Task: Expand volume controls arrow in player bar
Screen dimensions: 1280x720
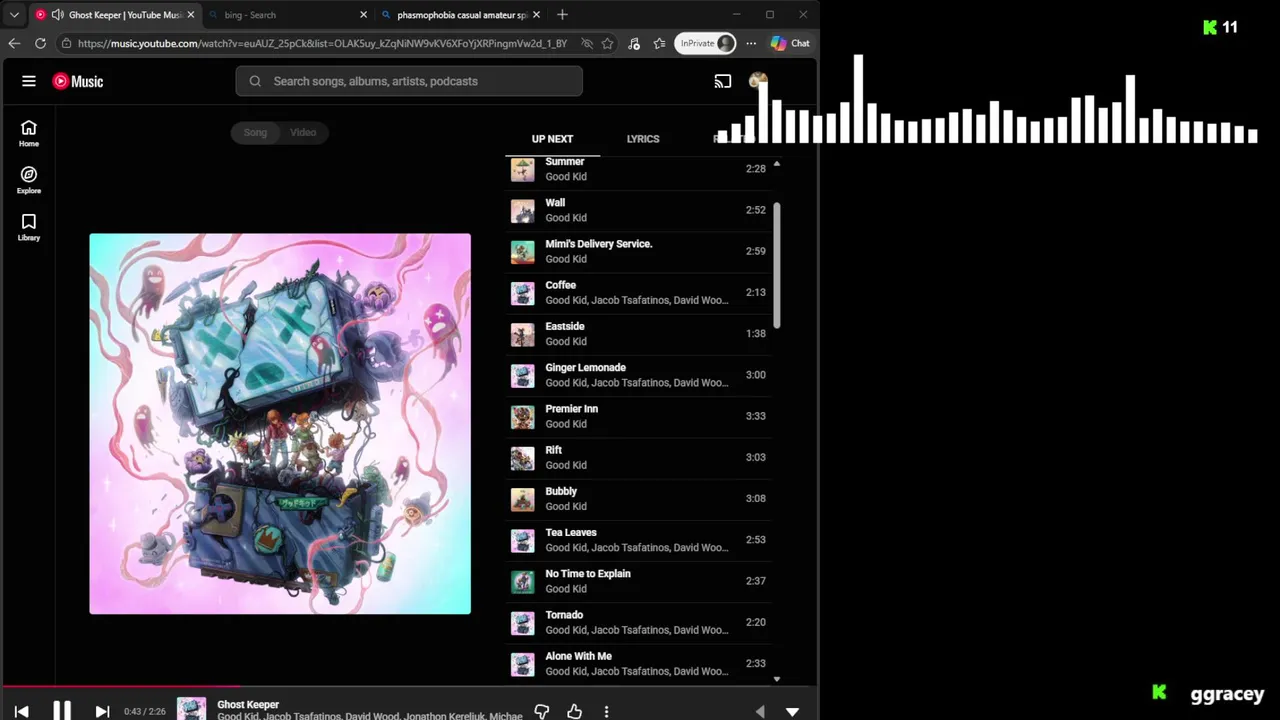Action: 760,711
